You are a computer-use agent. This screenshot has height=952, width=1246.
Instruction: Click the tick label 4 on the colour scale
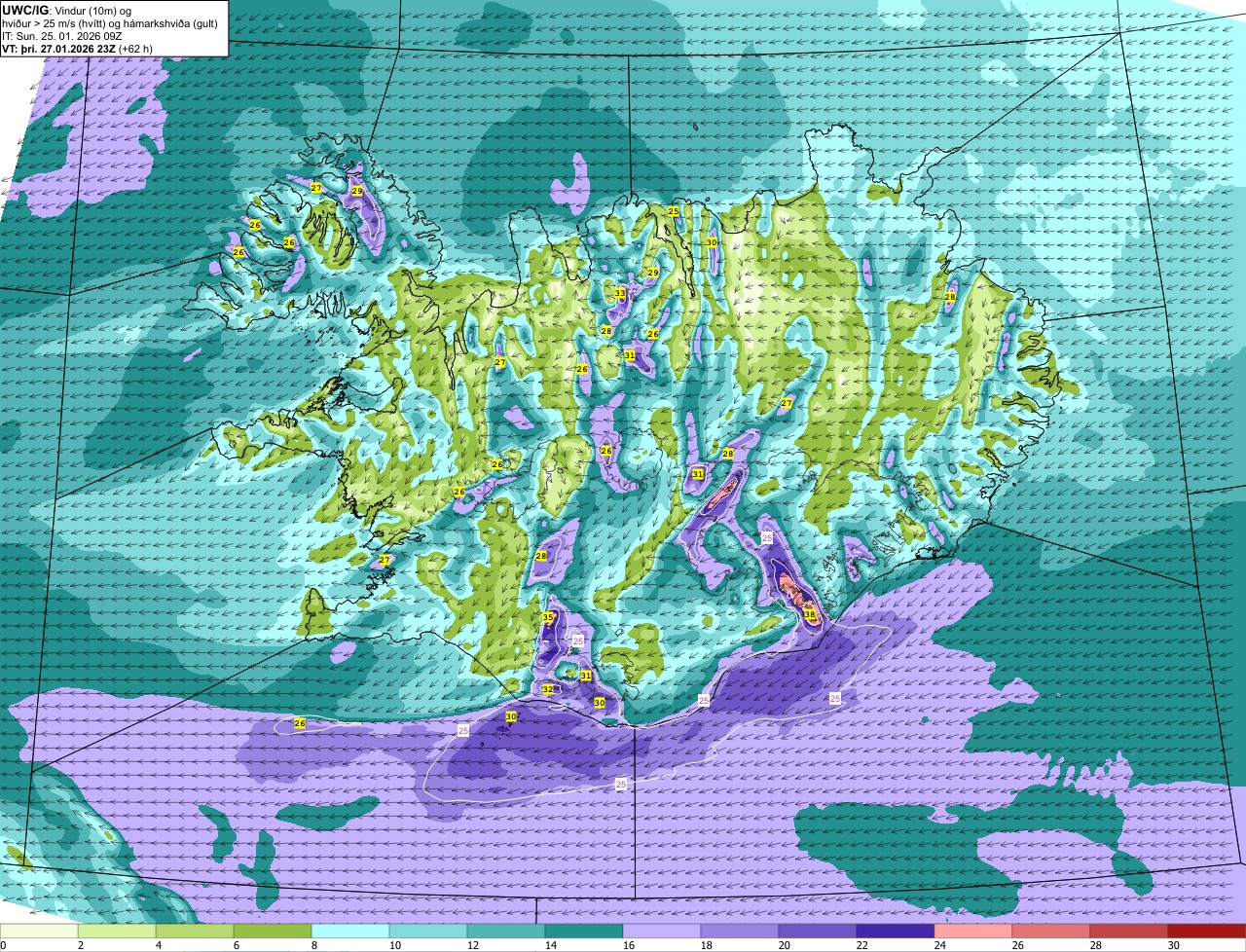tap(158, 945)
